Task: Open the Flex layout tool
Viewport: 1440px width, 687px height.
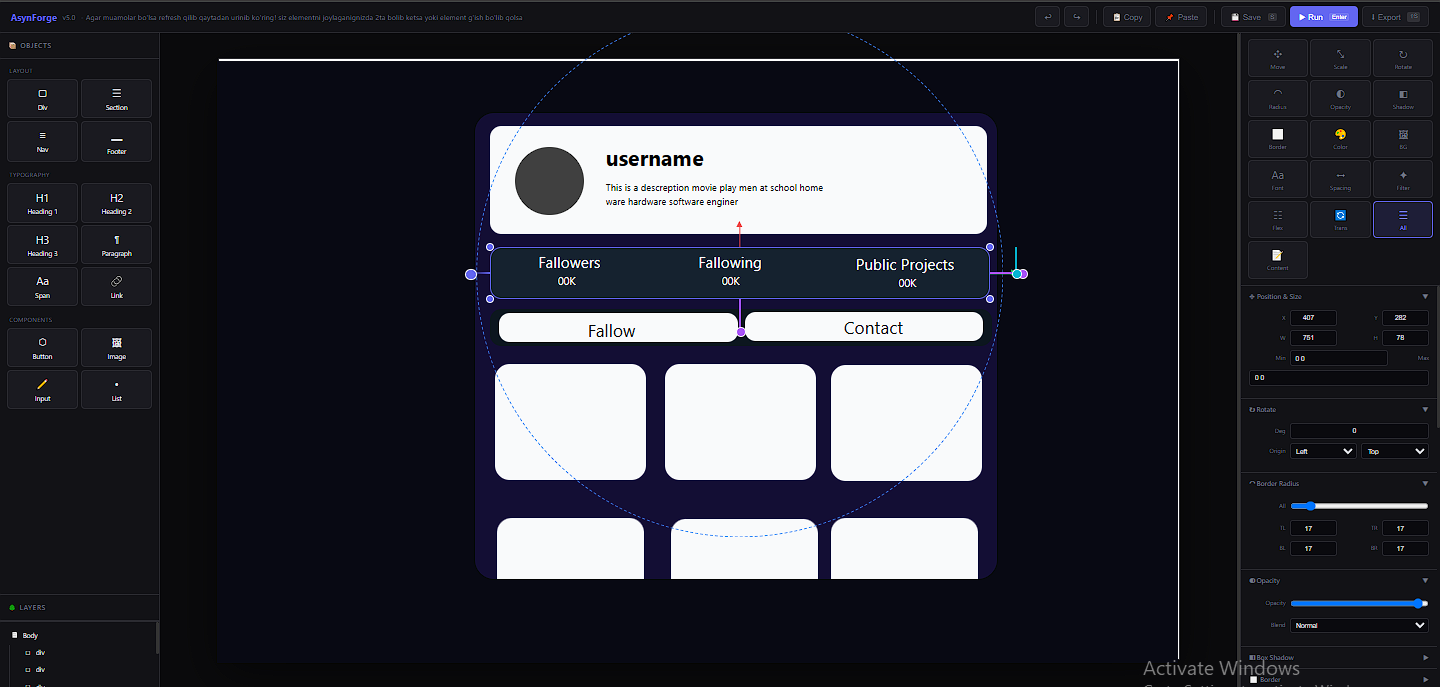Action: (x=1277, y=220)
